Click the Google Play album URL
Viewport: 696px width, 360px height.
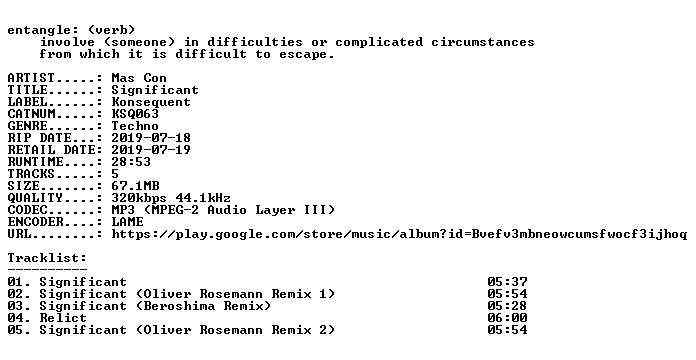click(399, 234)
